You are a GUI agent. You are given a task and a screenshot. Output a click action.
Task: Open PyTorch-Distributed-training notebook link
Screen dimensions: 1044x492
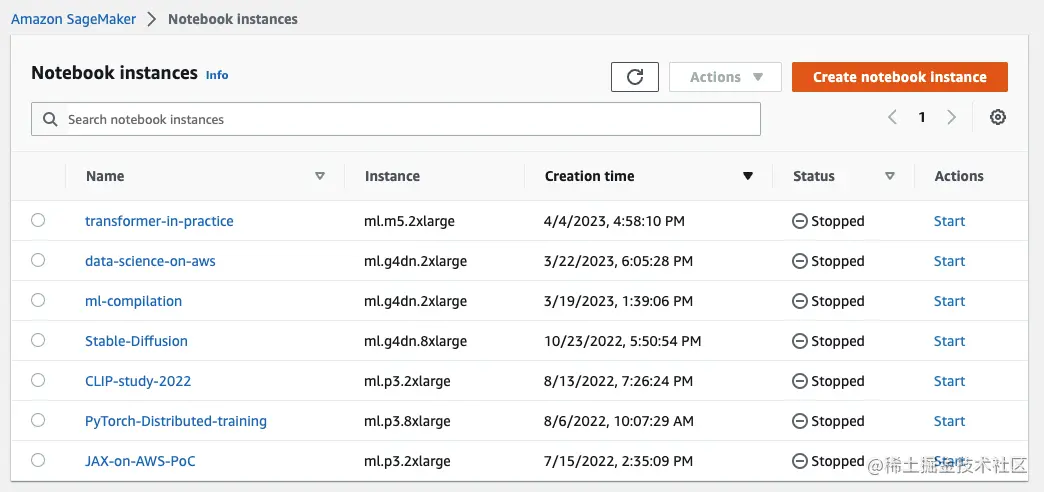tap(176, 421)
